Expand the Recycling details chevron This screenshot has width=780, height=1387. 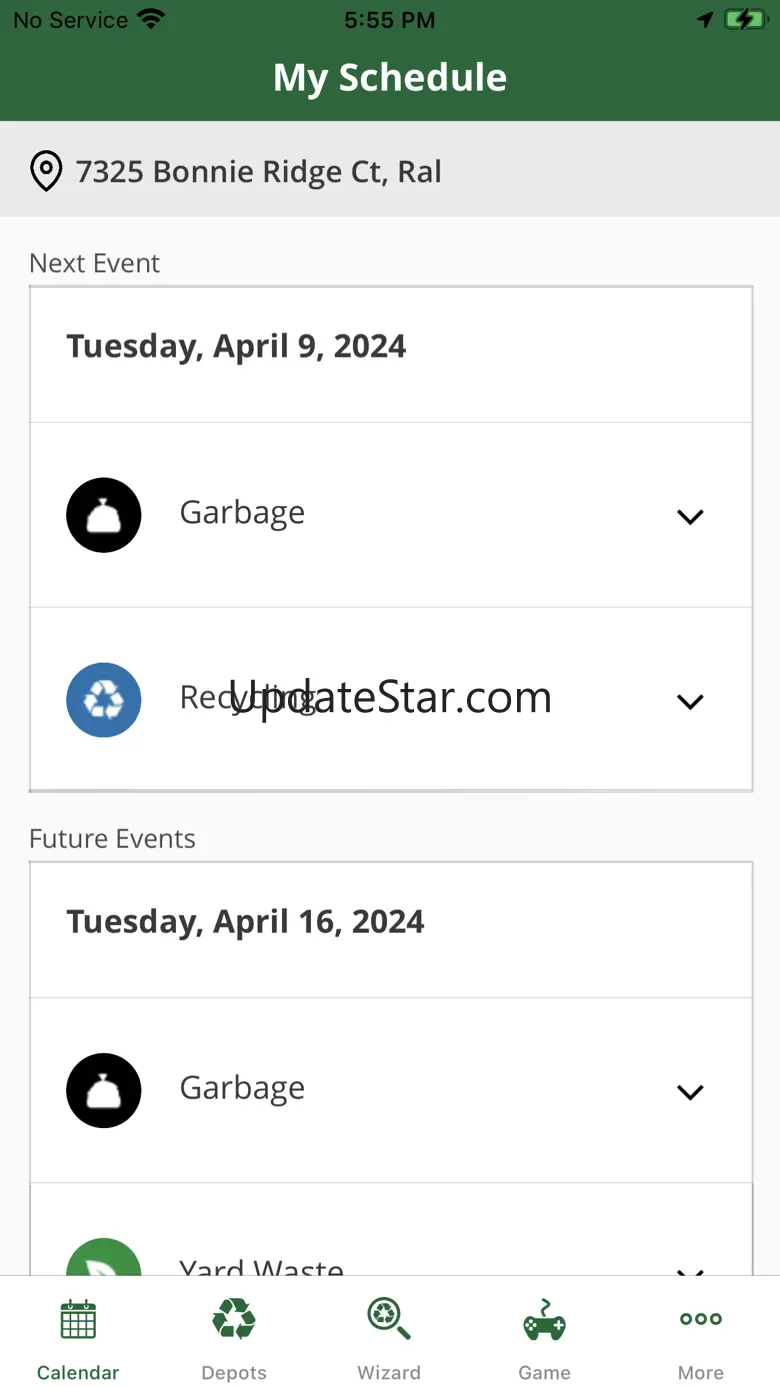[x=690, y=702]
